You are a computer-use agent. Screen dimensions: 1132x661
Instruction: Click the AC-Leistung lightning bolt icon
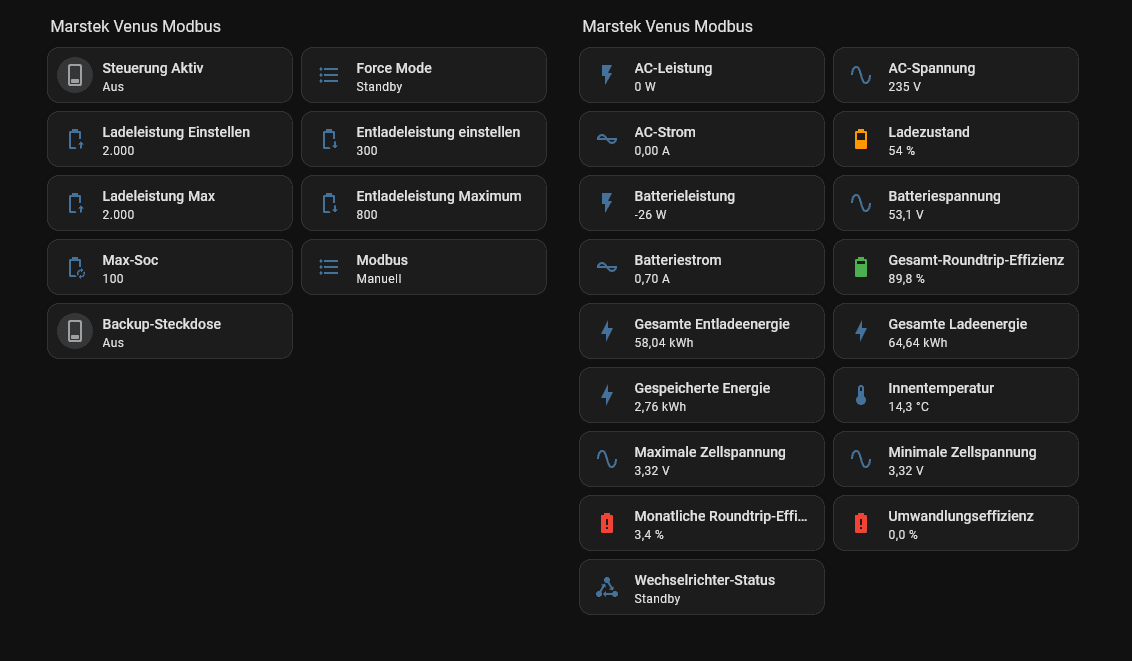coord(606,75)
